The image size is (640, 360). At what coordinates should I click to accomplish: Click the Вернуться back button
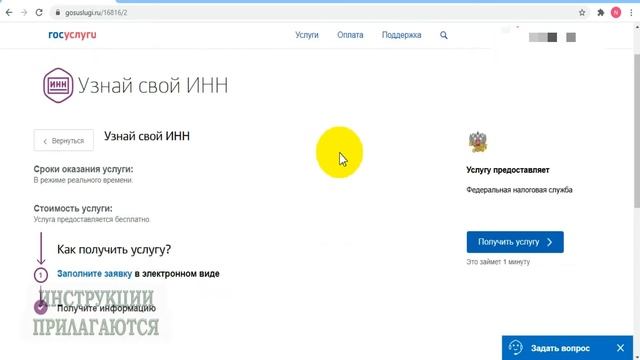[x=64, y=141]
